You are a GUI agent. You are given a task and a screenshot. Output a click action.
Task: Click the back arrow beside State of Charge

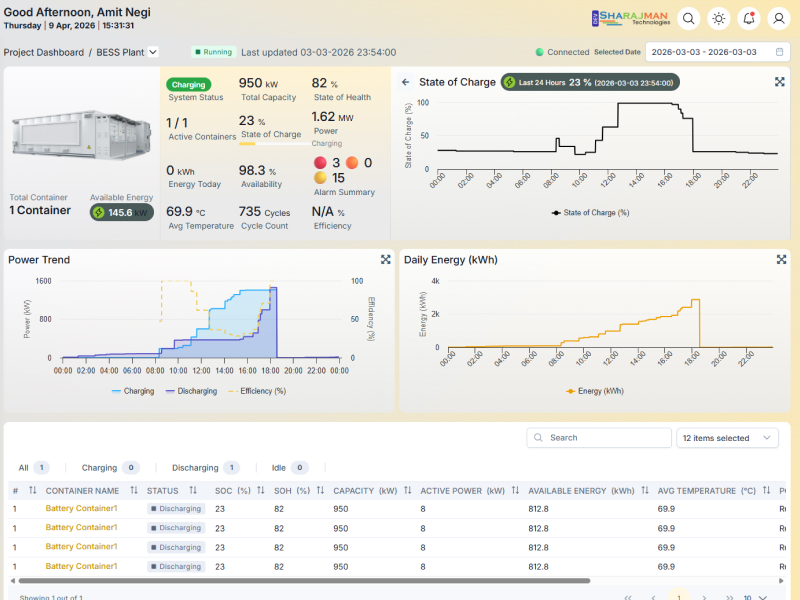(406, 82)
